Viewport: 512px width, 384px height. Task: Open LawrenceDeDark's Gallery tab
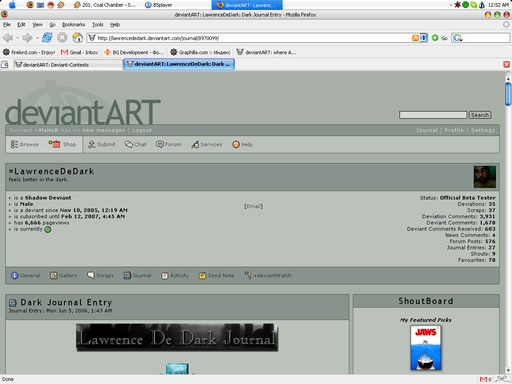point(63,276)
